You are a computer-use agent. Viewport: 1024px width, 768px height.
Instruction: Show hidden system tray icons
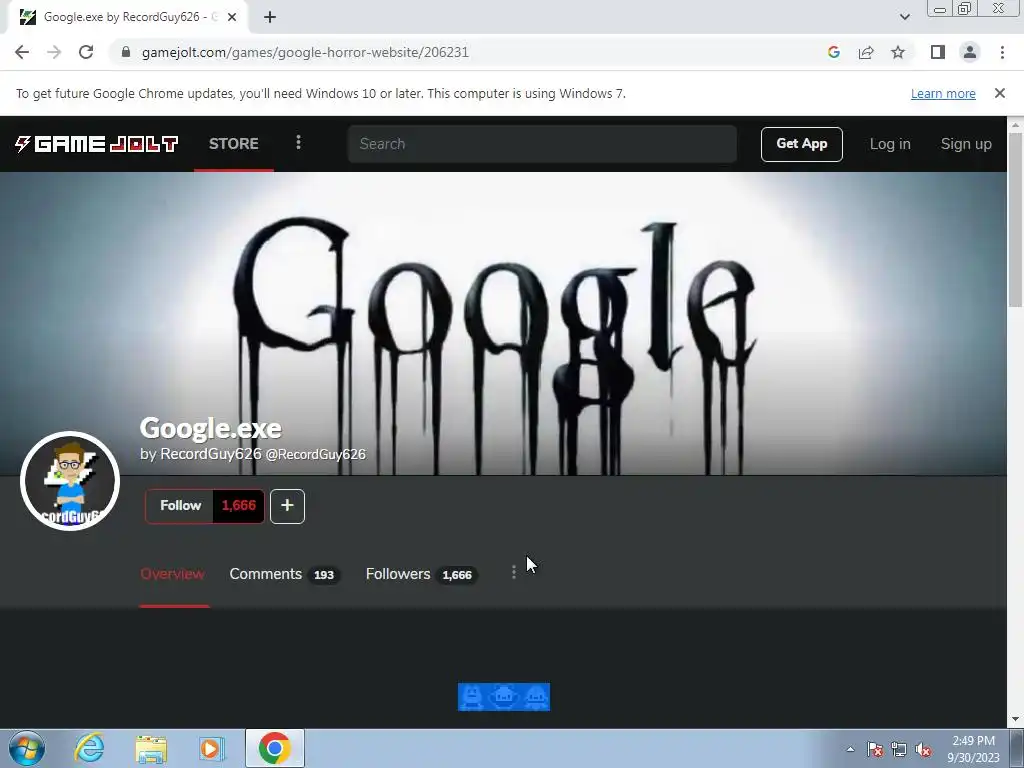pos(850,749)
